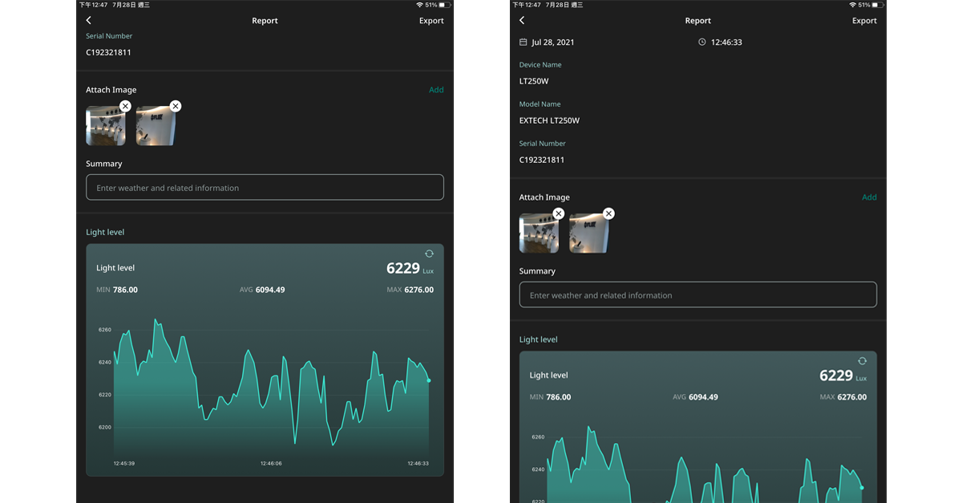Screen dimensions: 962x503
Task: Refresh the light level chart in left report
Action: 429,254
